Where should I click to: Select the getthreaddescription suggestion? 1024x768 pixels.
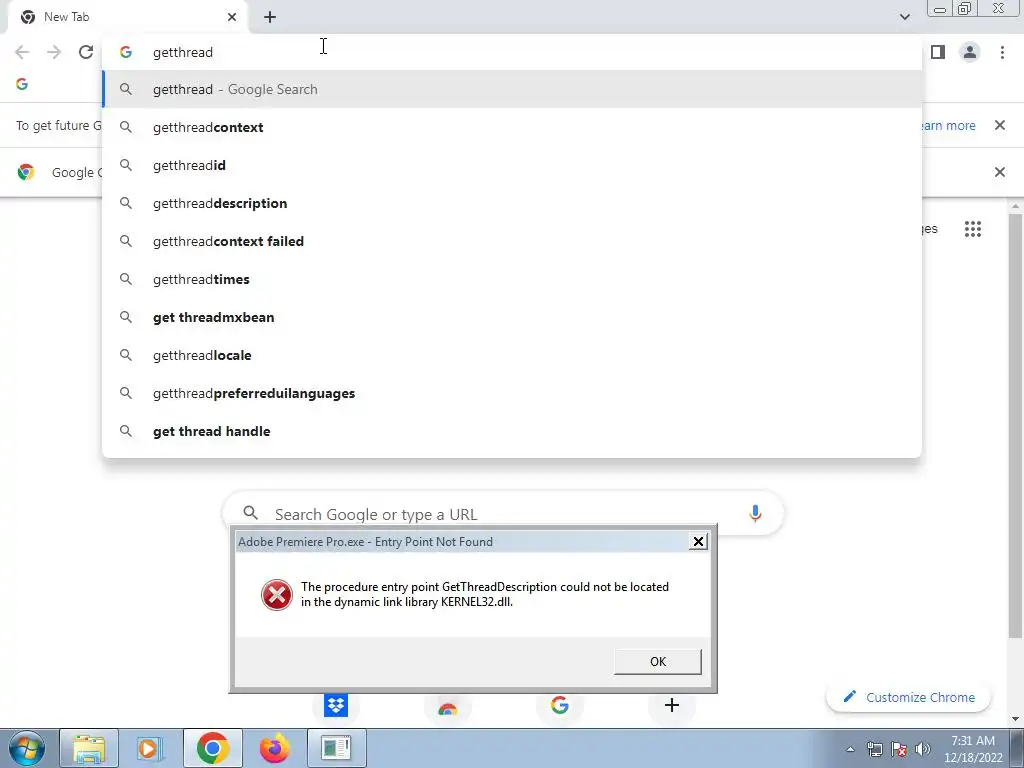[512, 203]
